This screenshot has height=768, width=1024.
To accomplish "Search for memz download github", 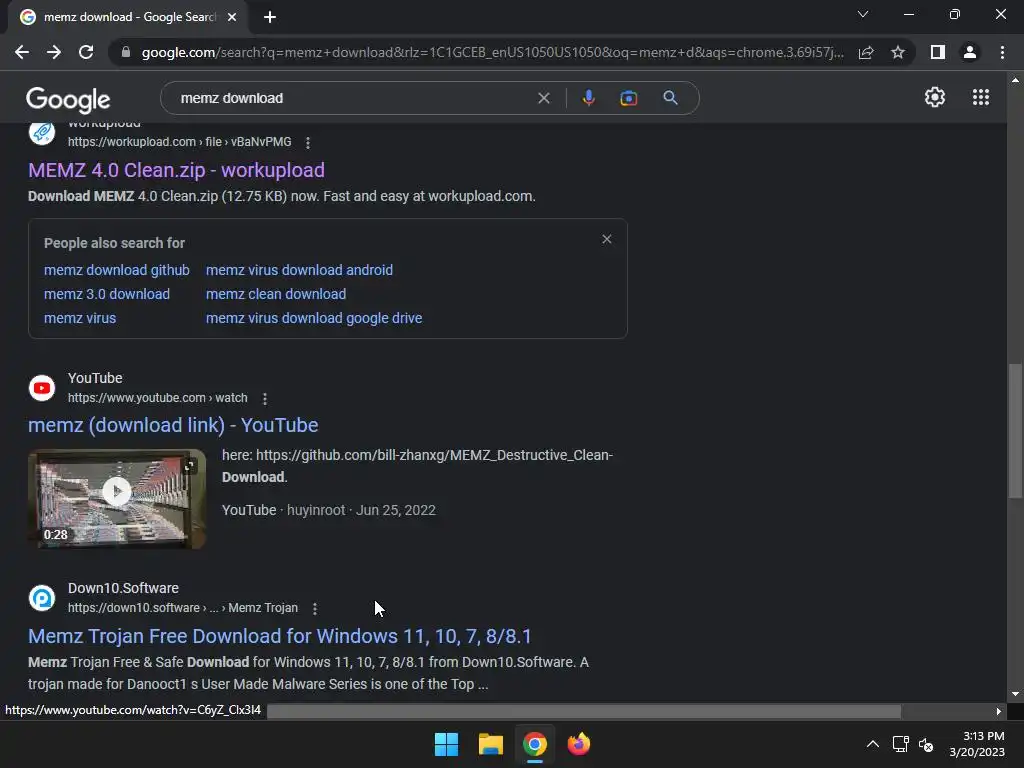I will (x=116, y=270).
